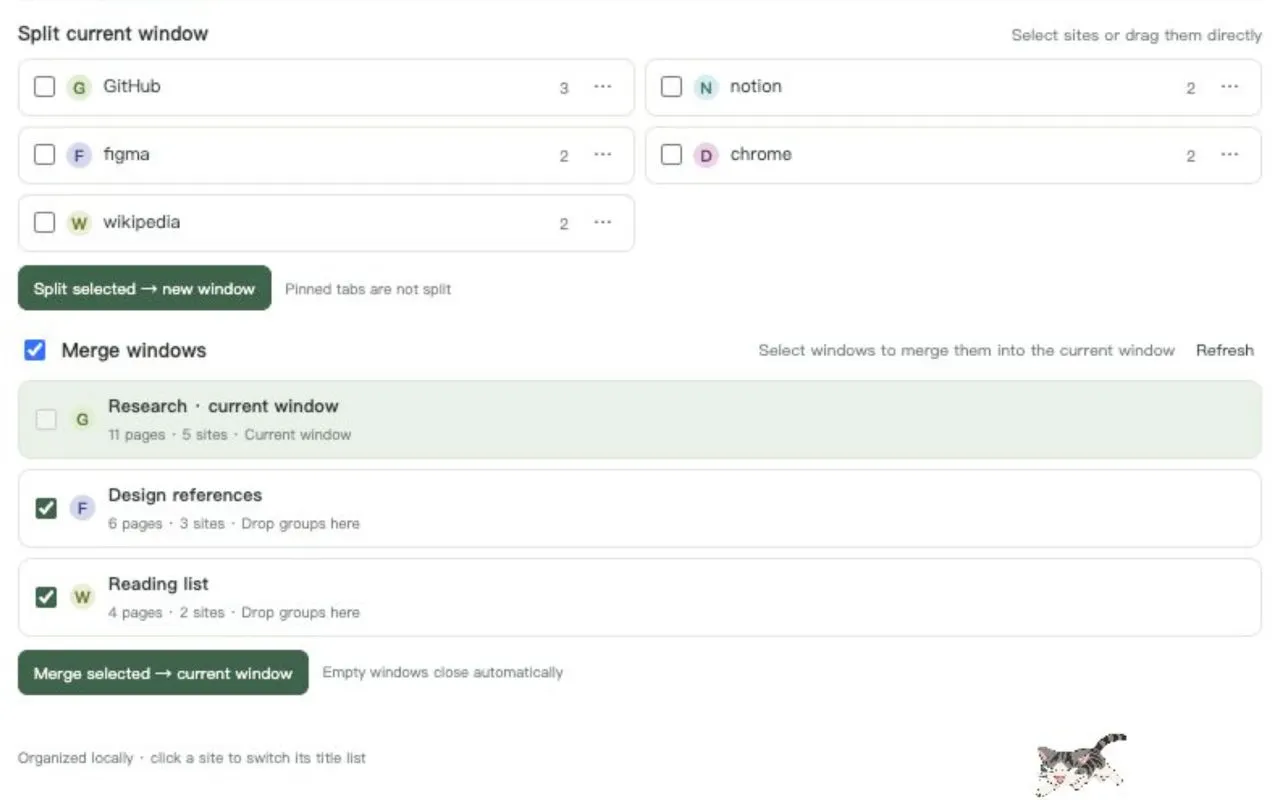Click the F icon in Design references row
The image size is (1280, 800).
click(x=82, y=509)
